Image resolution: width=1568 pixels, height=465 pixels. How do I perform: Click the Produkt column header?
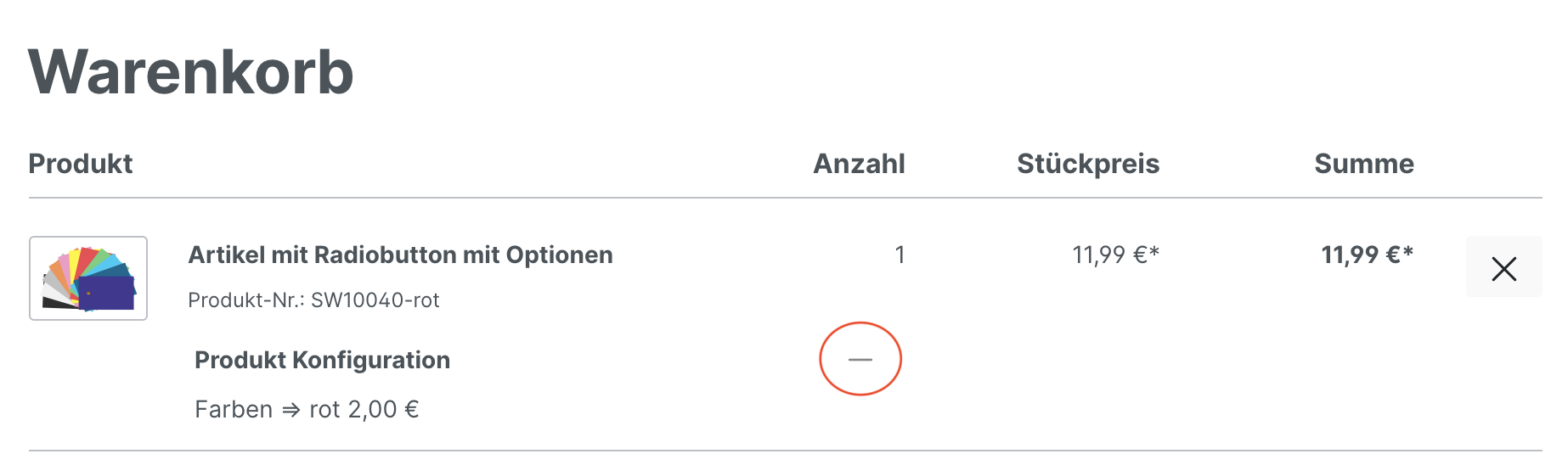[x=81, y=164]
